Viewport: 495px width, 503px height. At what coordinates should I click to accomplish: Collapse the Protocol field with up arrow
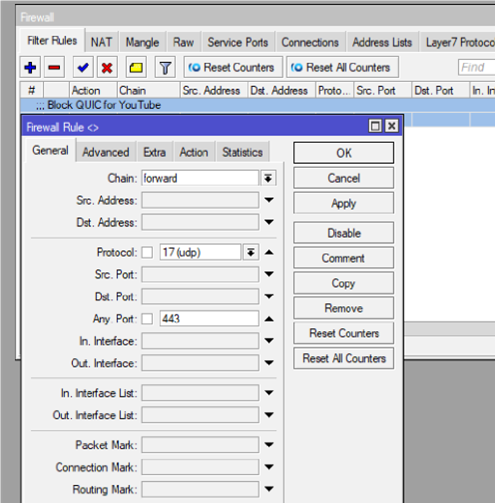click(269, 252)
